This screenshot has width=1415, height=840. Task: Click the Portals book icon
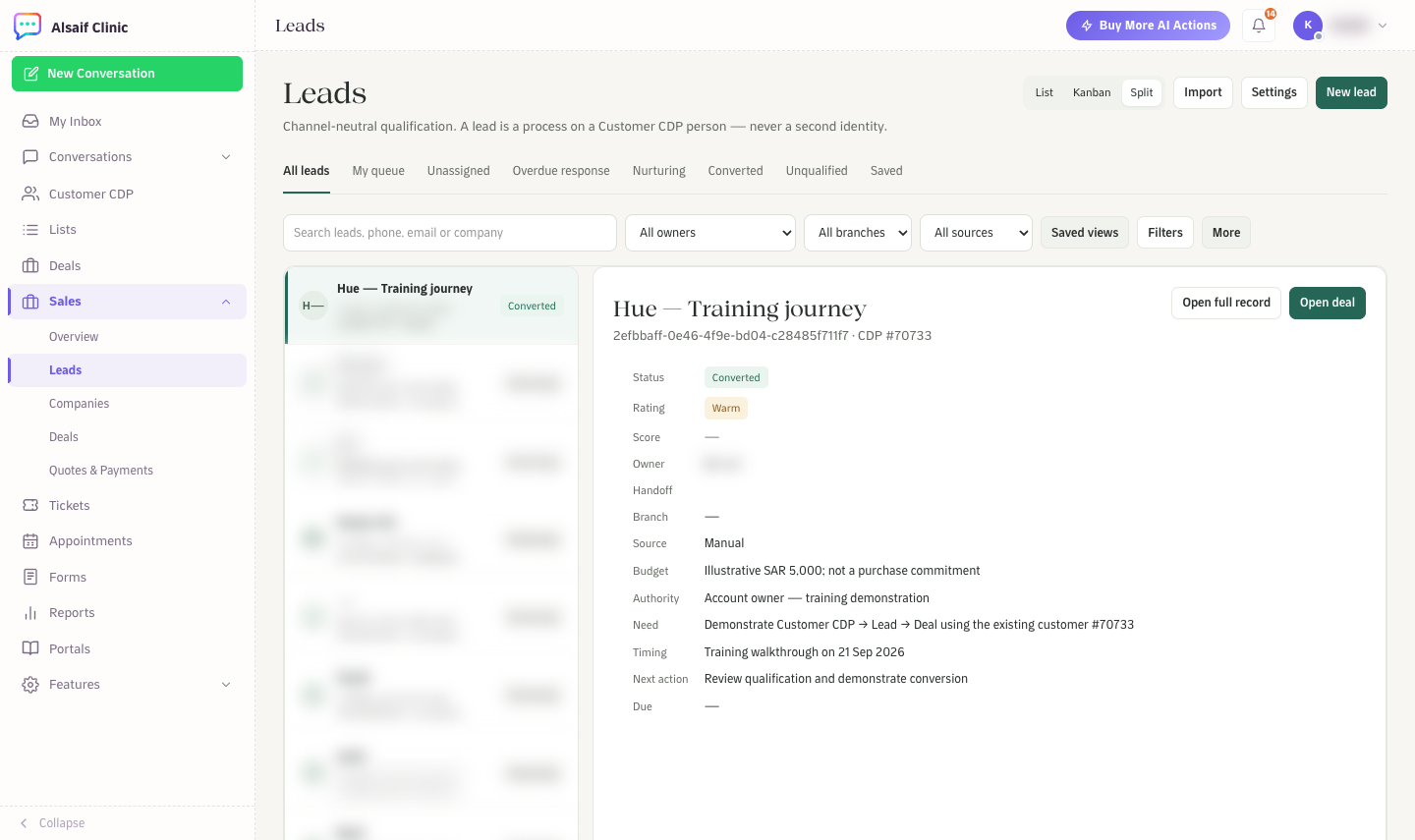pyautogui.click(x=30, y=648)
